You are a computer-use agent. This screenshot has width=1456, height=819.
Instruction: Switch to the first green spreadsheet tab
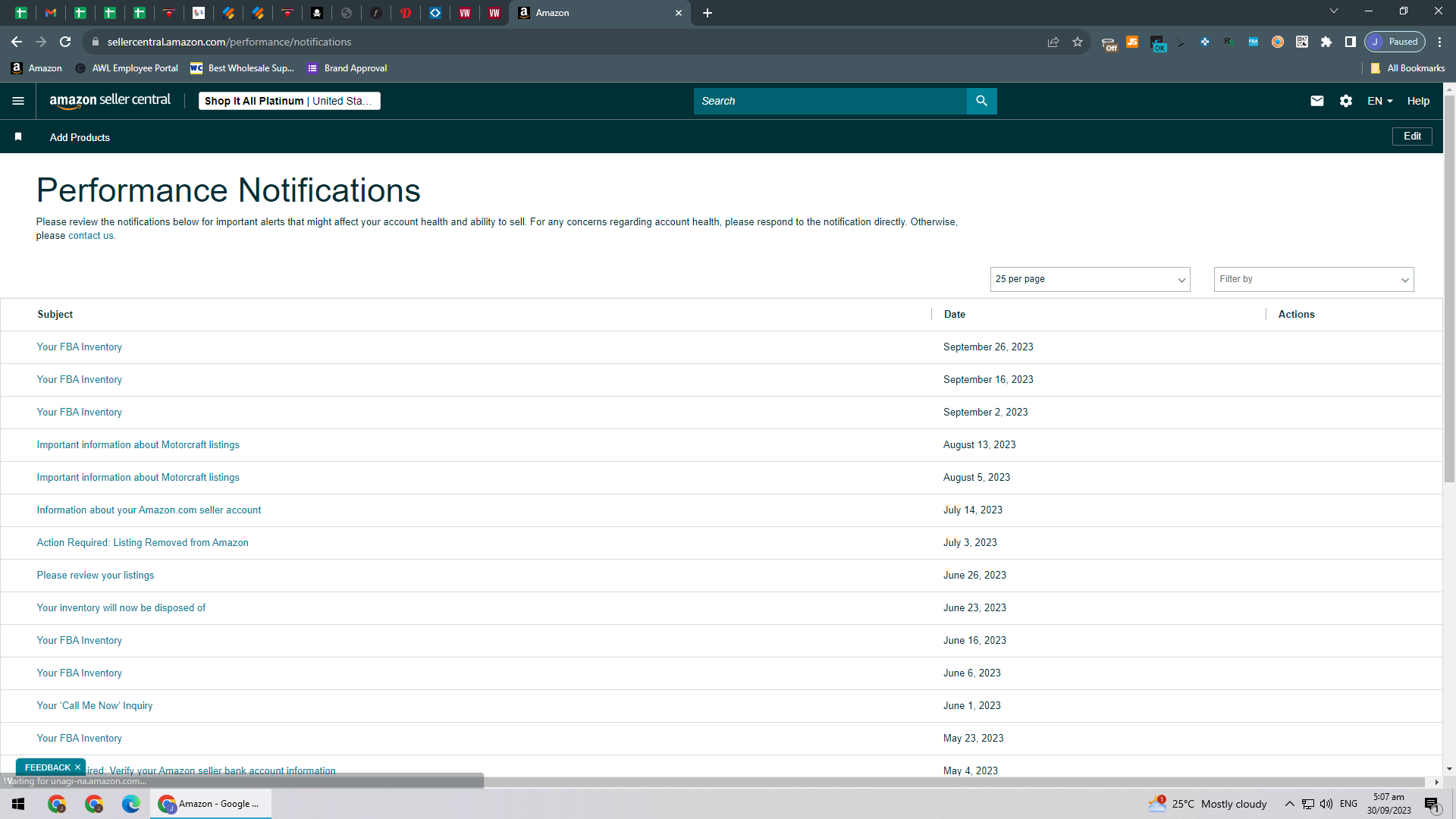21,13
